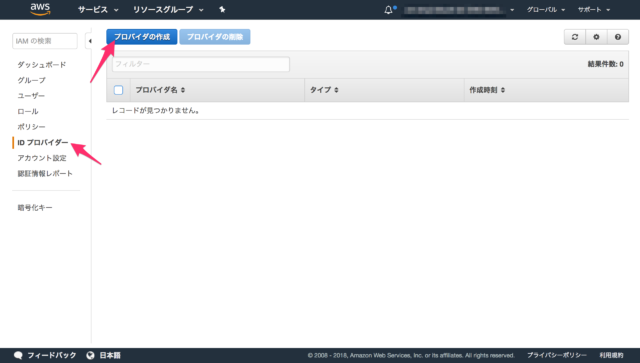Viewport: 640px width, 363px height.
Task: Toggle the select-all checkbox in table header
Action: [x=118, y=90]
